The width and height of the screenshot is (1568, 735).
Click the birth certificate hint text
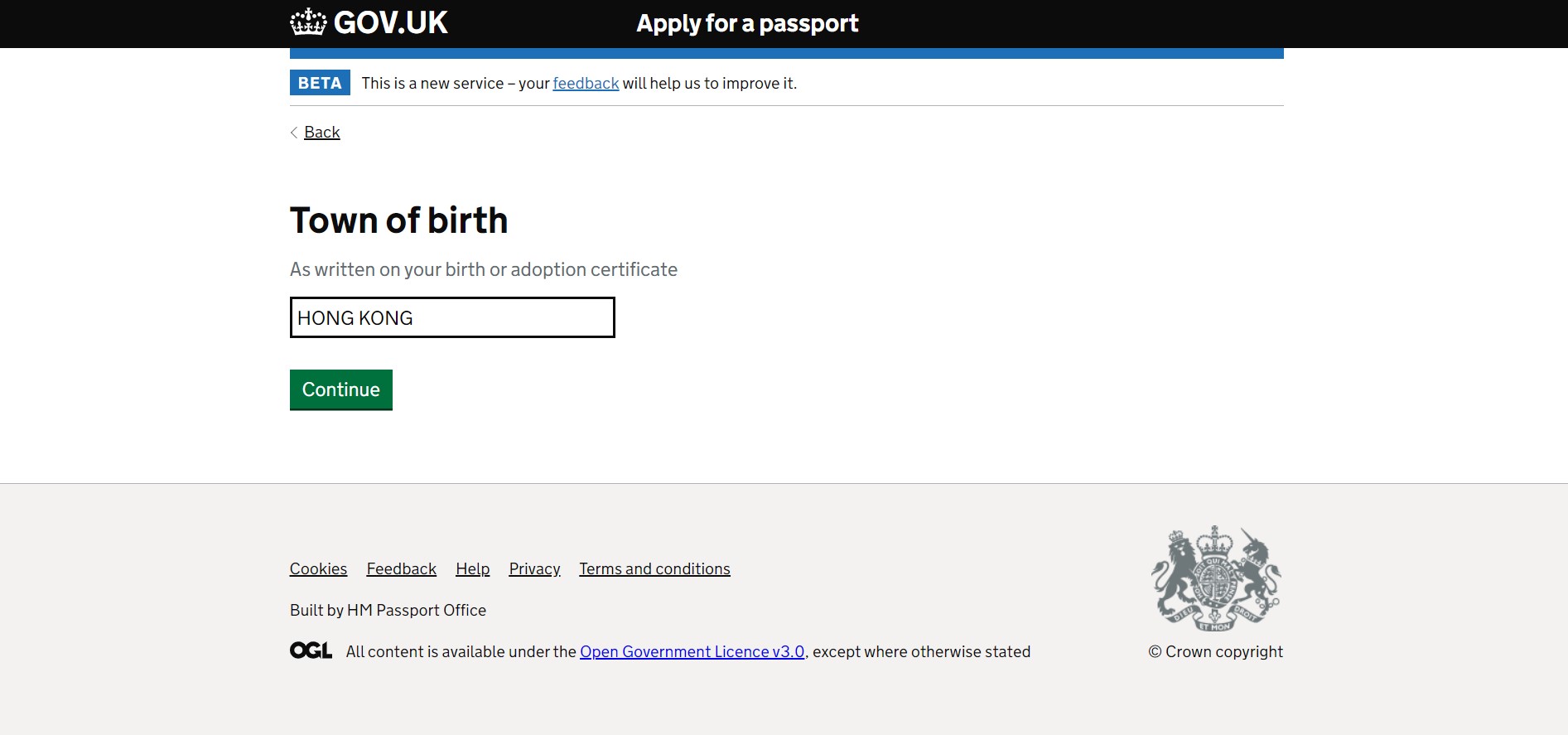pos(483,269)
